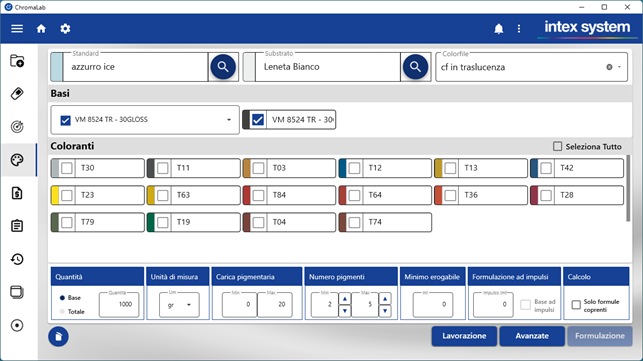The width and height of the screenshot is (643, 361).
Task: Check colorant T04
Action: coord(258,222)
